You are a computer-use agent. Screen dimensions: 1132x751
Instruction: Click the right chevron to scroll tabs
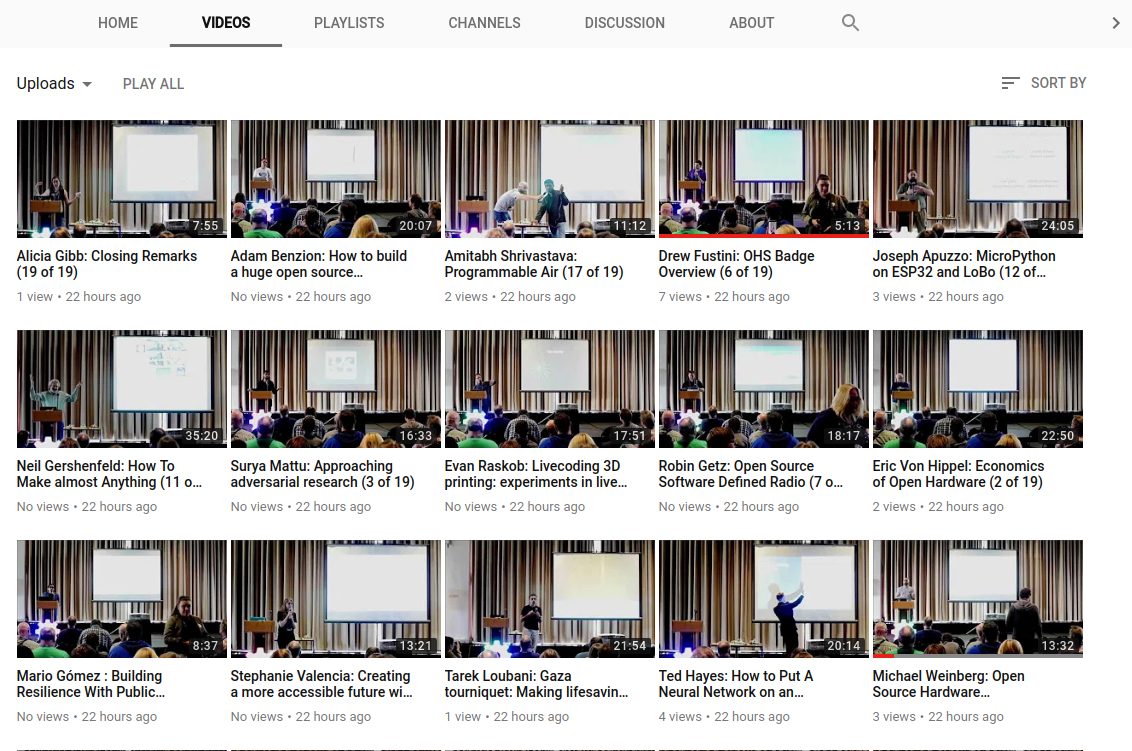click(x=1116, y=23)
